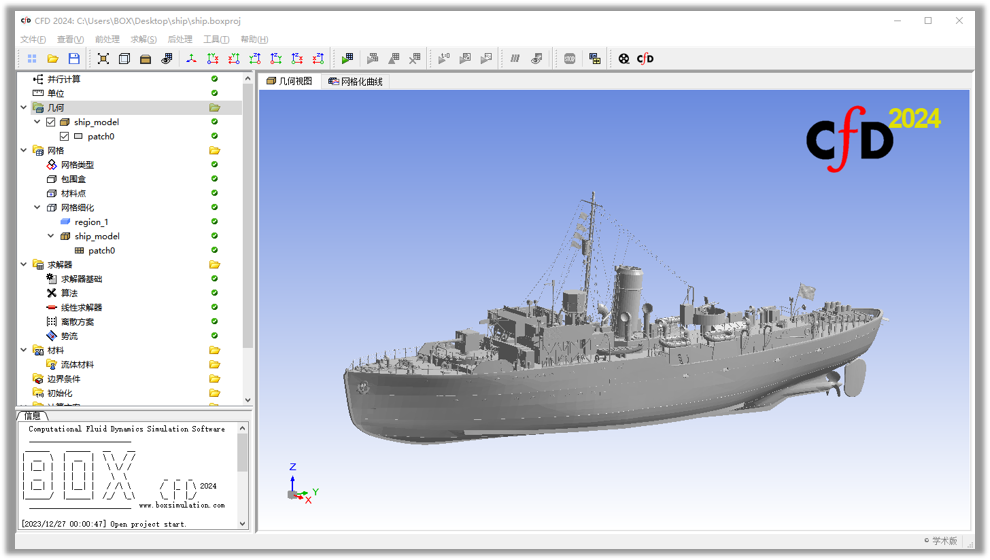Select region_1 under mesh refinement
Viewport: 990px width, 560px height.
click(x=91, y=222)
